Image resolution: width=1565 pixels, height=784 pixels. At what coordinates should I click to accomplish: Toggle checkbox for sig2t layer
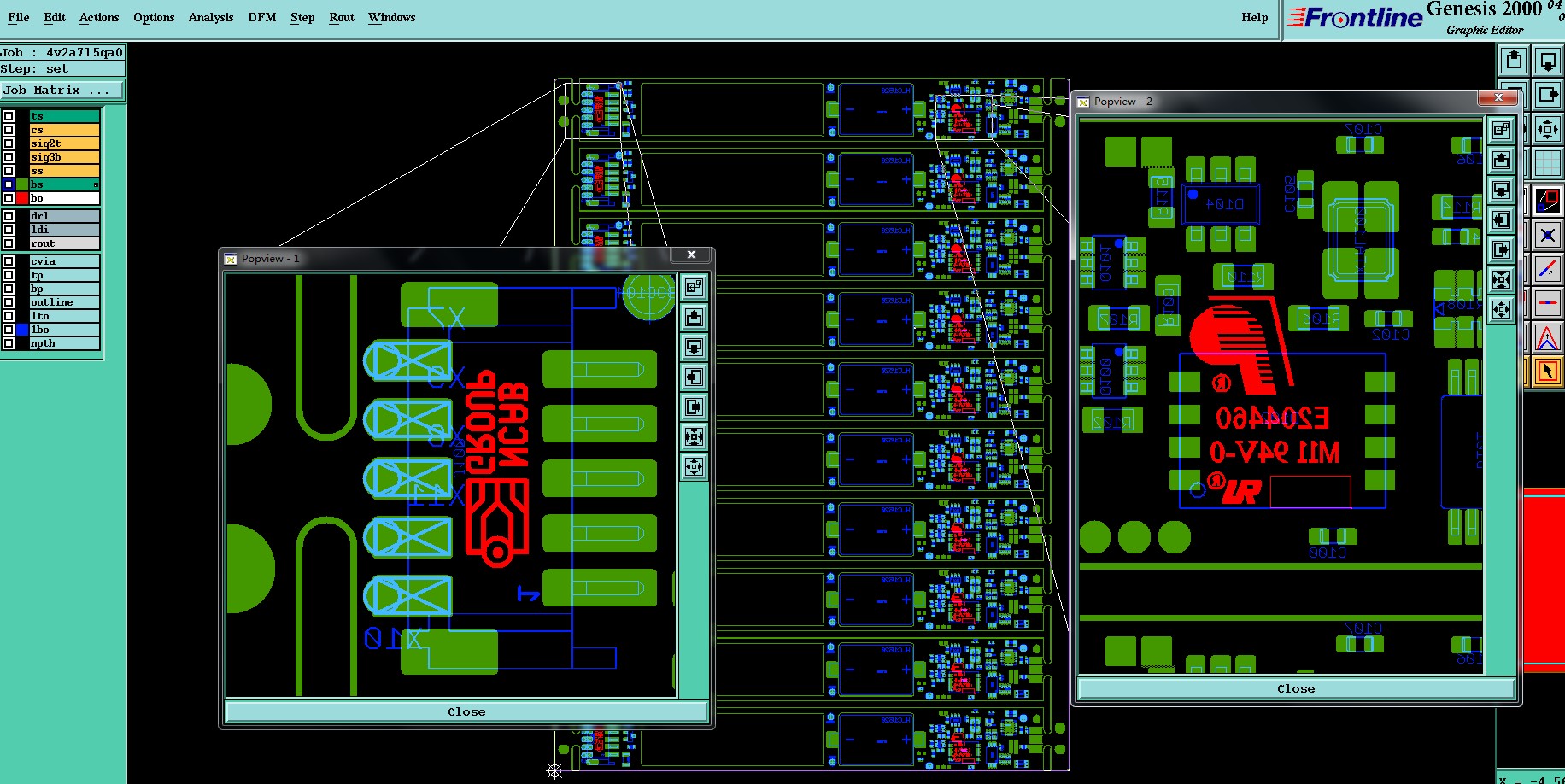(x=9, y=143)
